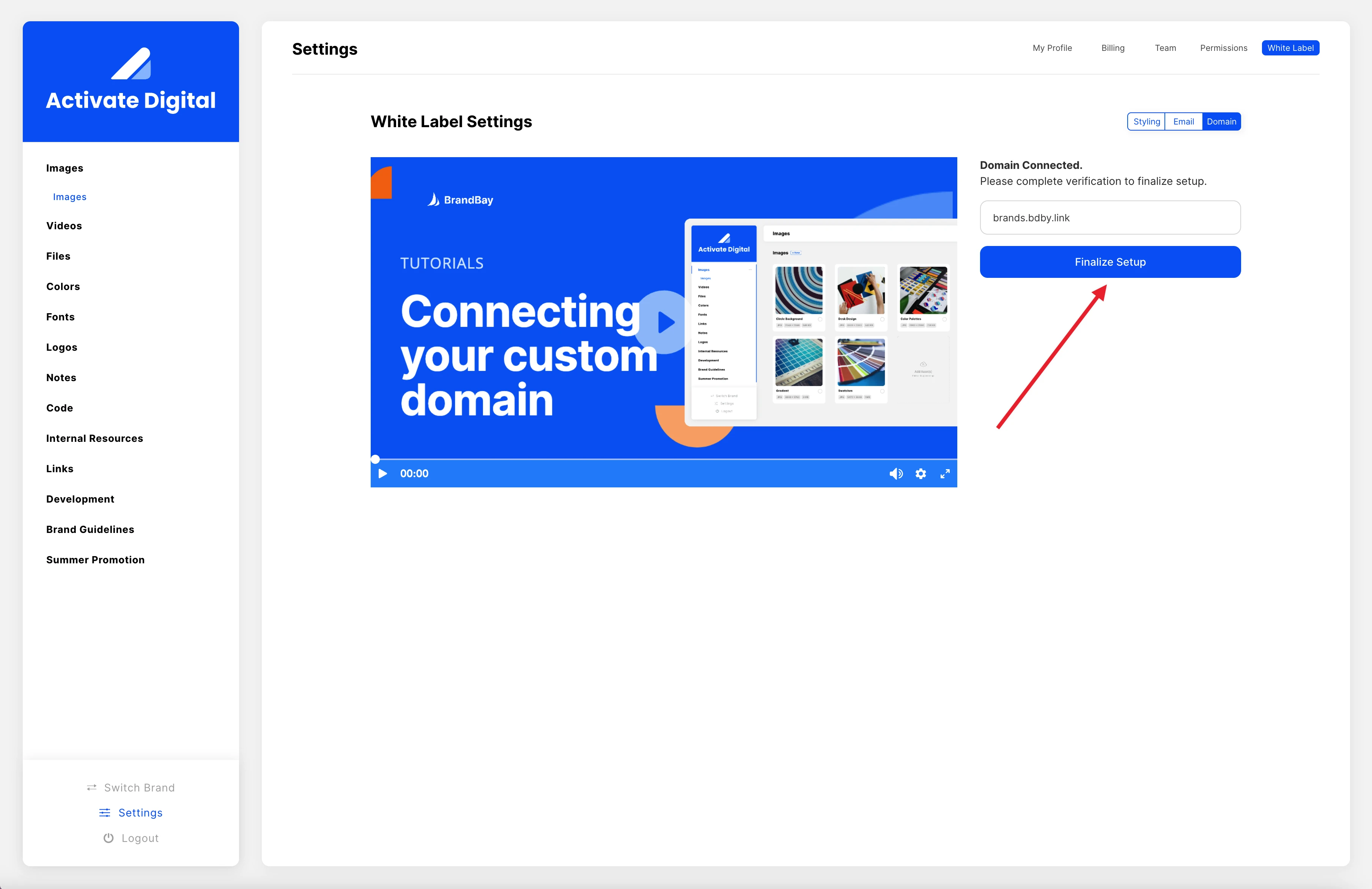Select the Email settings toggle
Image resolution: width=1372 pixels, height=889 pixels.
(x=1183, y=121)
